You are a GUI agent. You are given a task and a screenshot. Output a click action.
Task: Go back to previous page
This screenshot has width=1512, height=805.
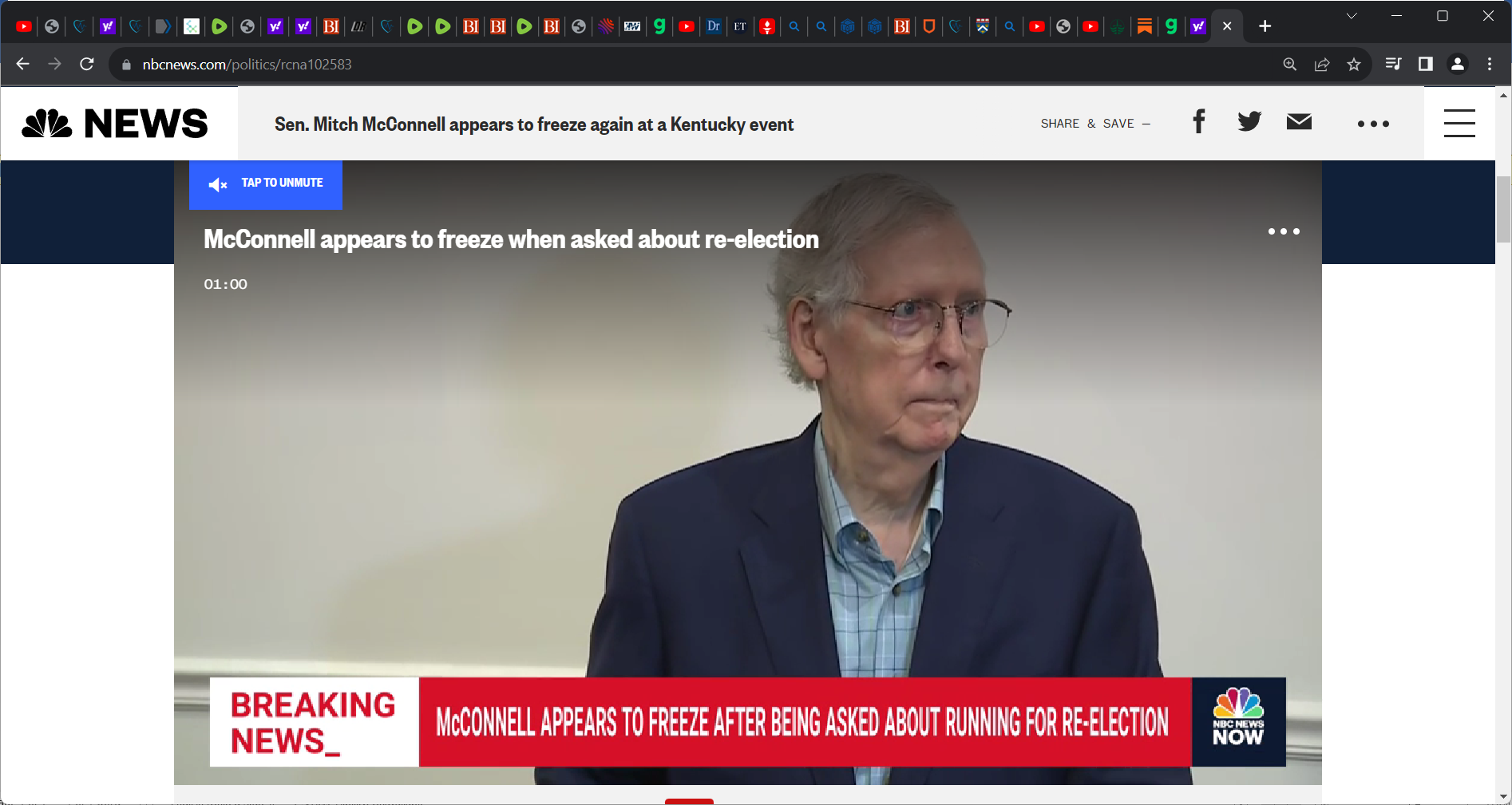tap(22, 64)
